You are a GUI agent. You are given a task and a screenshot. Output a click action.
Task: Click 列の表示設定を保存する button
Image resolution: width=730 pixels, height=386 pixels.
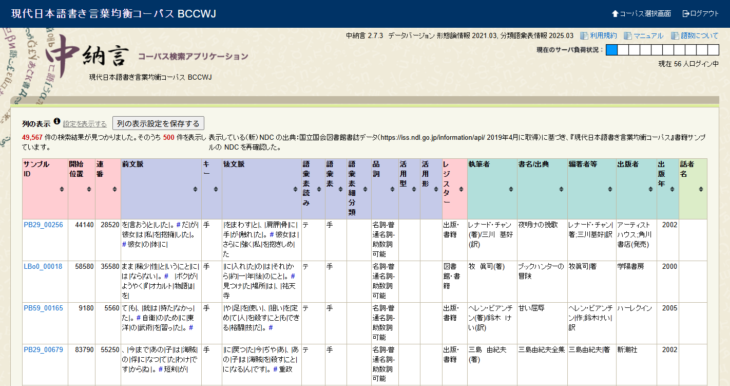tap(158, 123)
